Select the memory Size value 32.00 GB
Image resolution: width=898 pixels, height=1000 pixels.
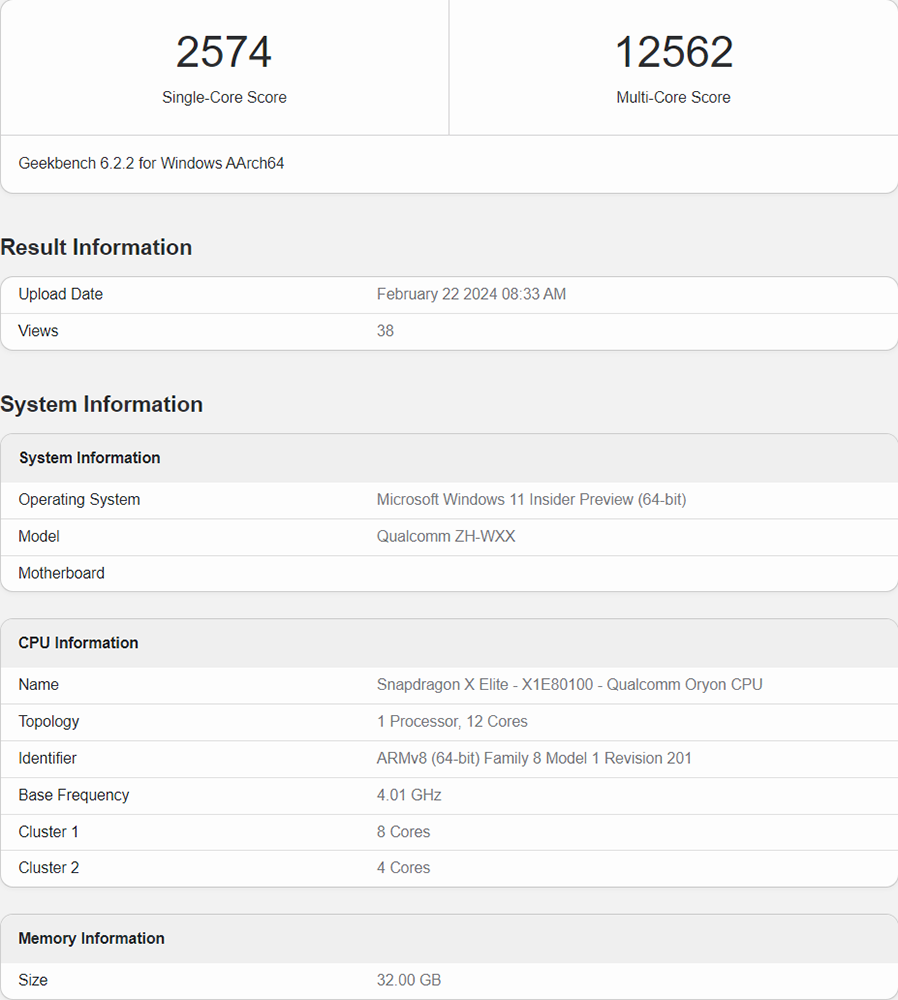409,980
